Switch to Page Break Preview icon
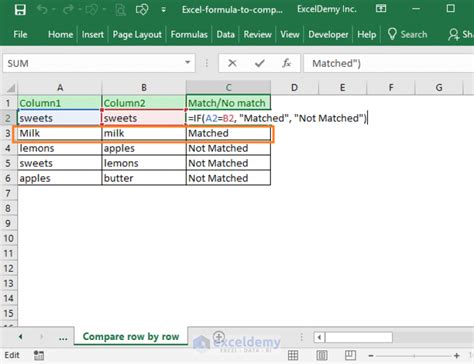Image resolution: width=474 pixels, height=364 pixels. [x=350, y=355]
